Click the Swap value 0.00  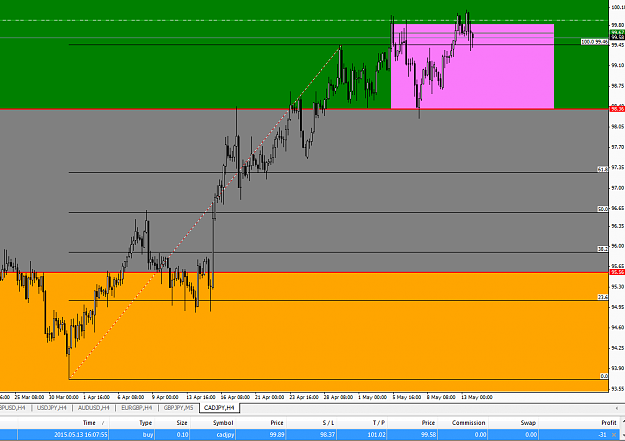pyautogui.click(x=531, y=435)
